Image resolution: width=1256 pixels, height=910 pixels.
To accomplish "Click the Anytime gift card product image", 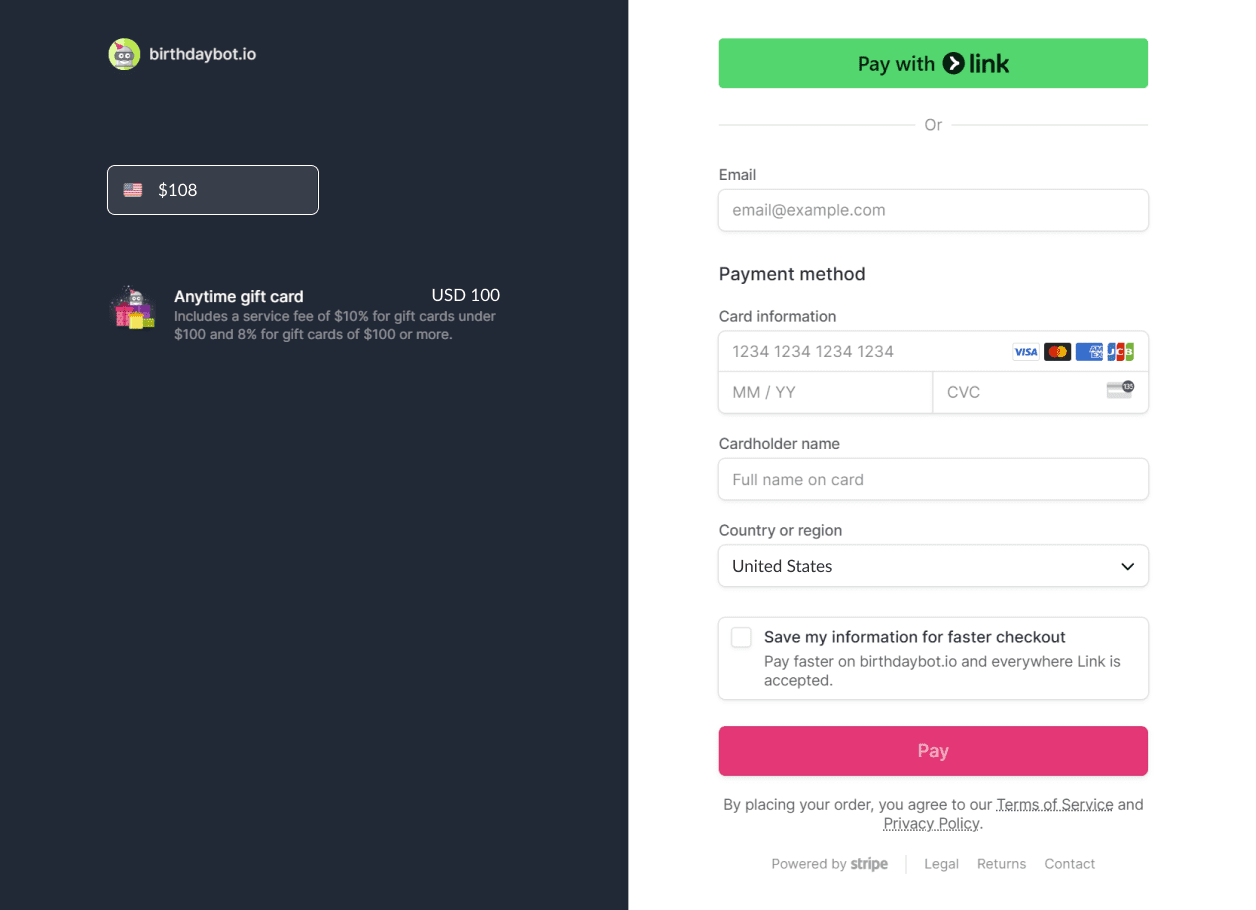I will (x=133, y=308).
